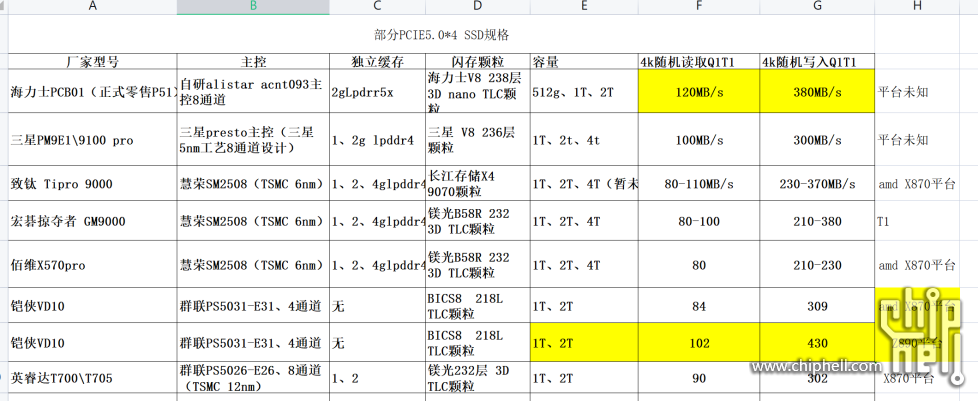Image resolution: width=978 pixels, height=401 pixels.
Task: Select the '佰维X570pro' cell
Action: pyautogui.click(x=92, y=264)
